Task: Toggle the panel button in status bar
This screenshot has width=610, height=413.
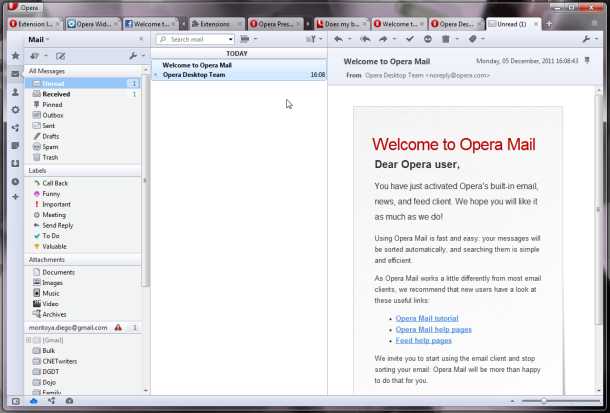Action: click(x=16, y=401)
